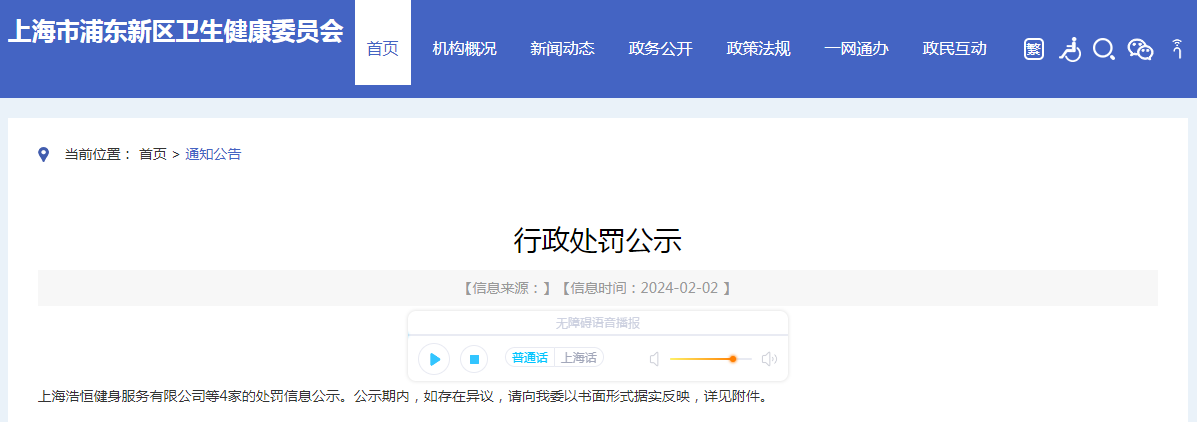Stop the voice broadcast playback
1197x422 pixels.
[x=474, y=359]
